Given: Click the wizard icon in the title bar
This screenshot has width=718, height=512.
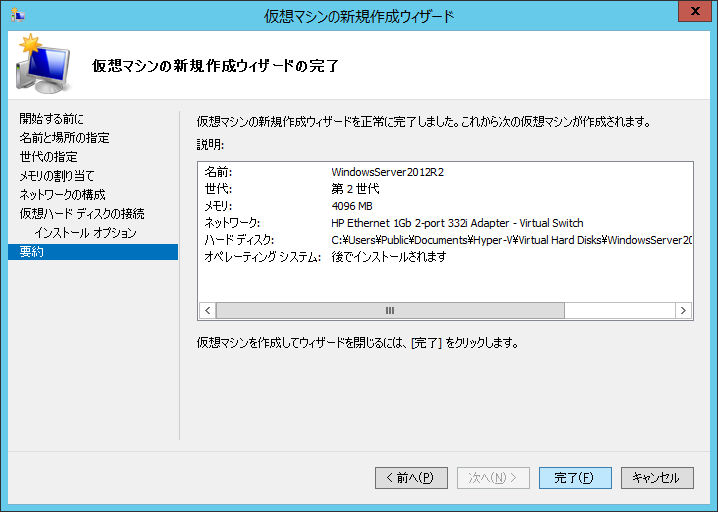Looking at the screenshot, I should [x=17, y=15].
